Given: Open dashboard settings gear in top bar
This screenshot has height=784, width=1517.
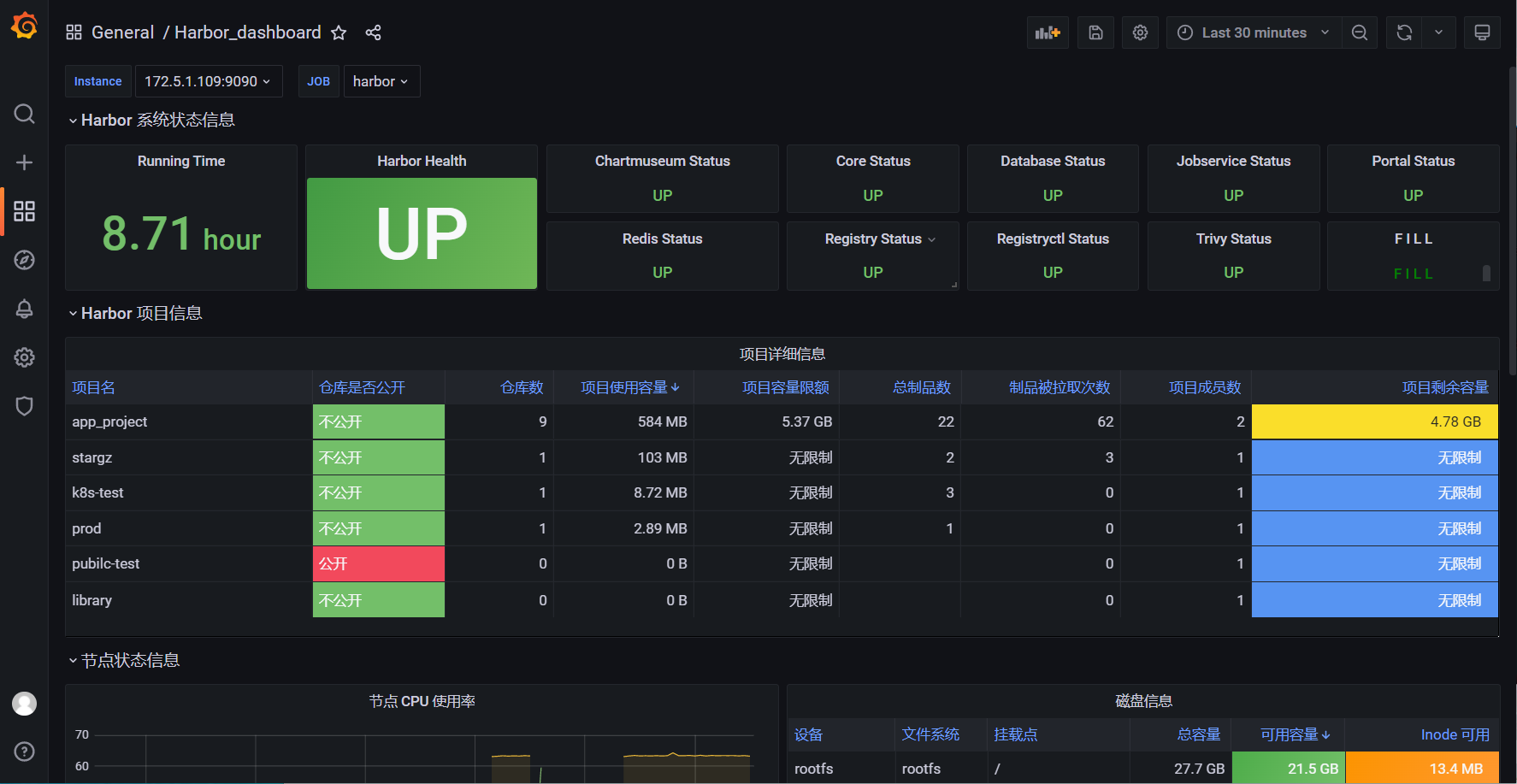Looking at the screenshot, I should (x=1140, y=32).
